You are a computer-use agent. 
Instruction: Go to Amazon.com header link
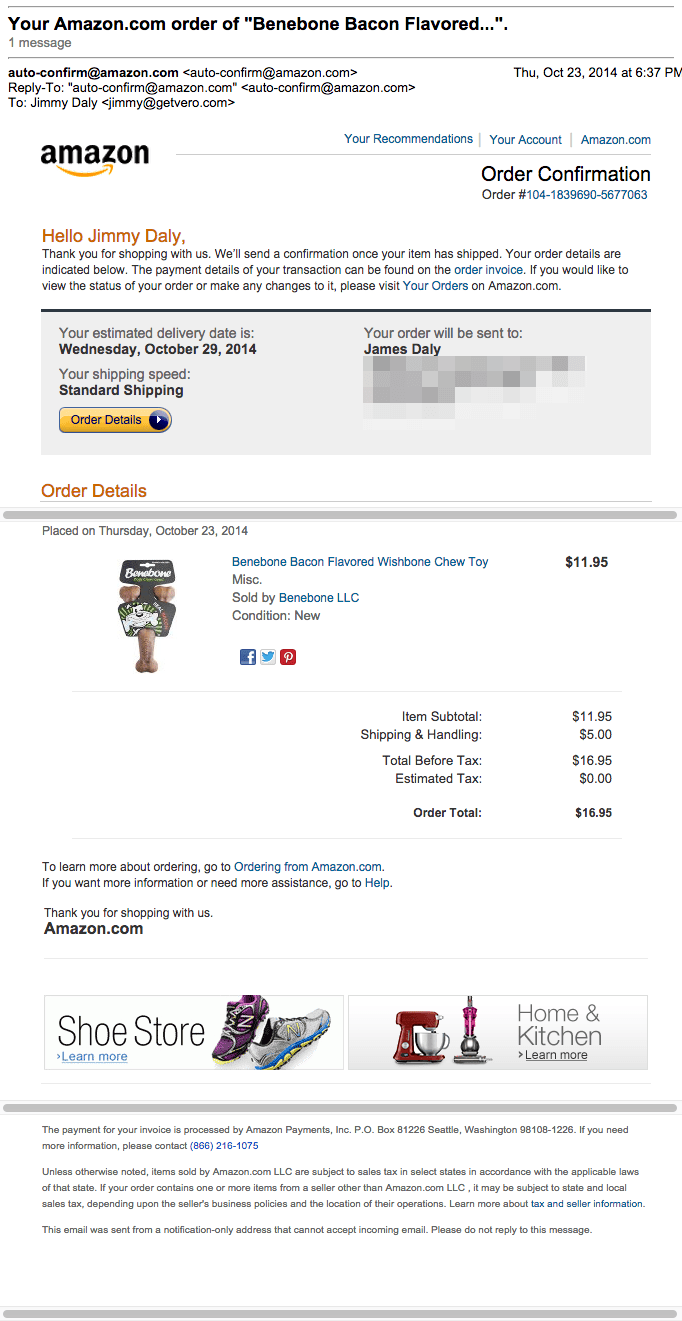616,140
